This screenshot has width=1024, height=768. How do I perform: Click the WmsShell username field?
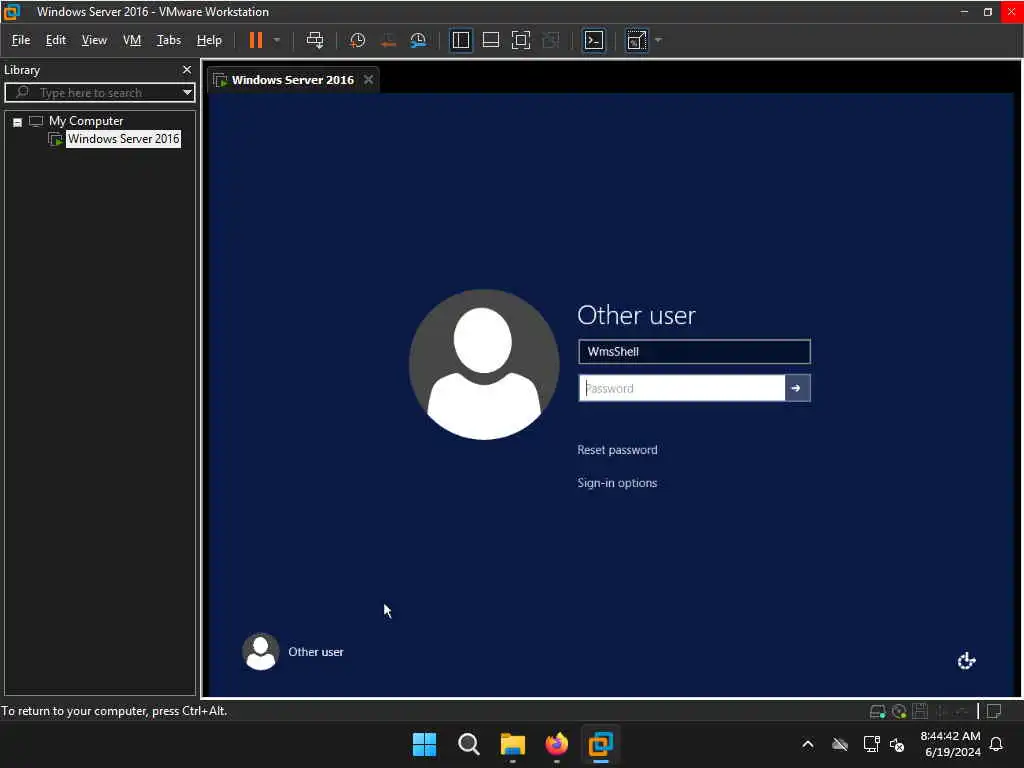point(694,351)
